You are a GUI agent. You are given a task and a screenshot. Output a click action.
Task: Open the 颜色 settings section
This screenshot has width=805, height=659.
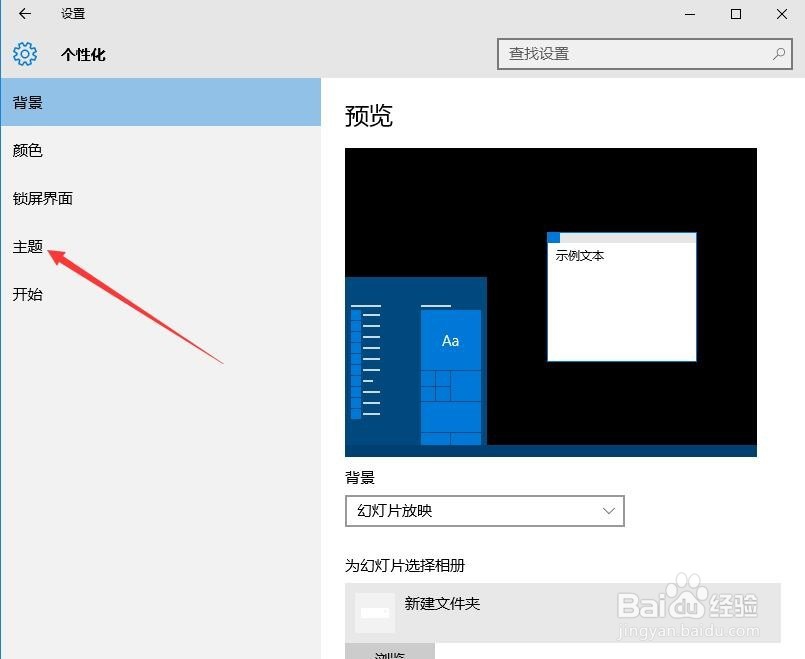point(27,150)
